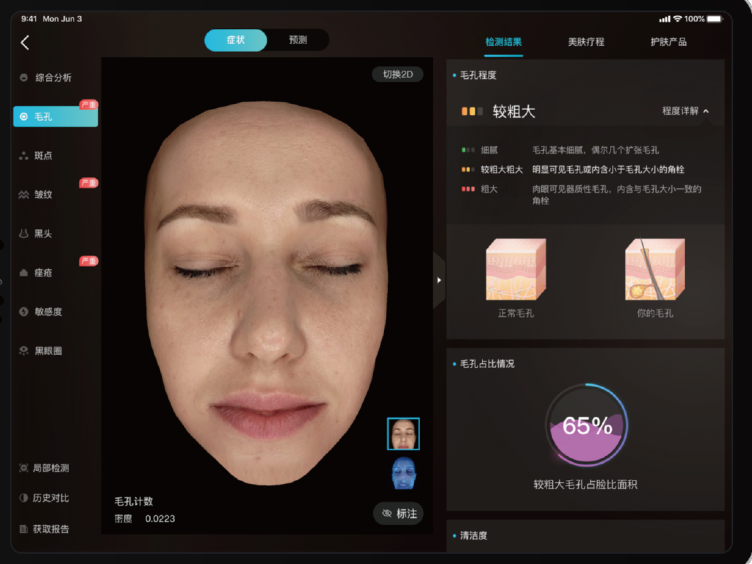This screenshot has width=752, height=564.
Task: Select the 黑眼圈 dark circles icon
Action: [x=24, y=351]
